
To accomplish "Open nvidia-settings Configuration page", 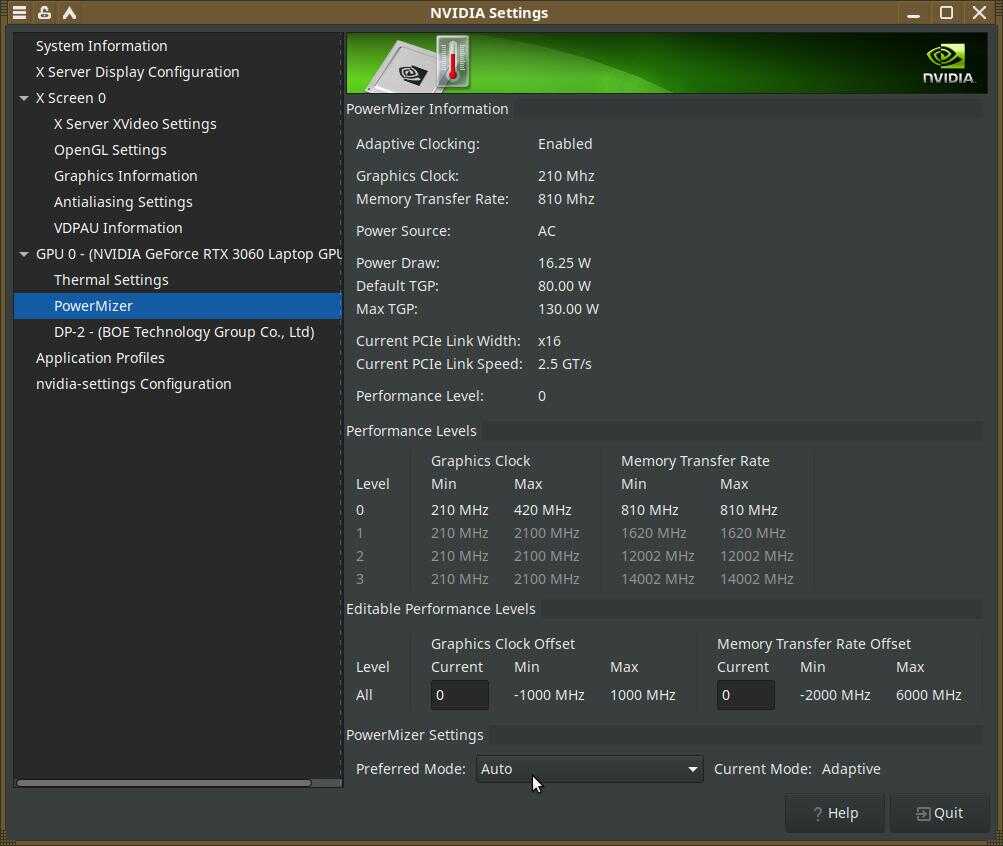I will coord(134,384).
